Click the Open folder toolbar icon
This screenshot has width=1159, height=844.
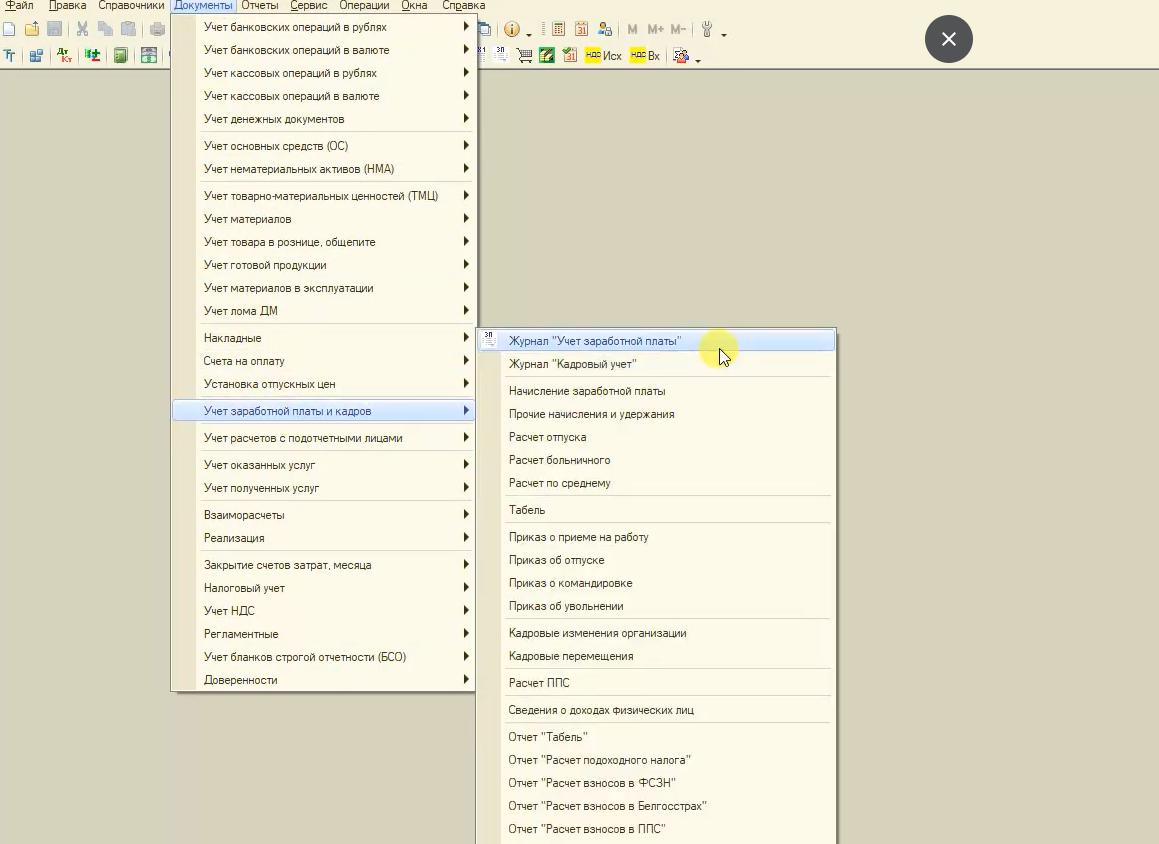point(32,30)
